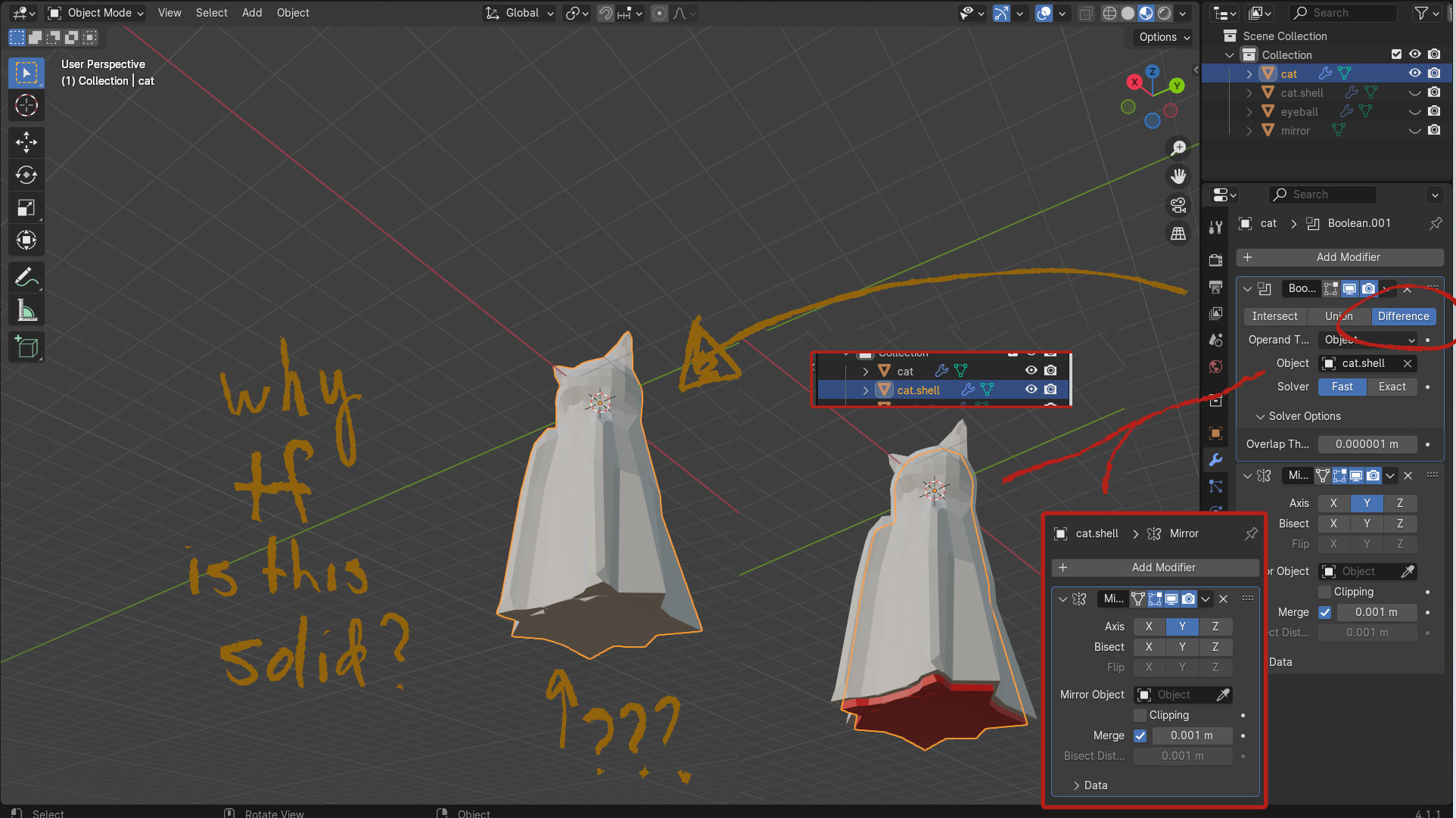Select the Rotate tool
The height and width of the screenshot is (818, 1456).
click(x=26, y=175)
